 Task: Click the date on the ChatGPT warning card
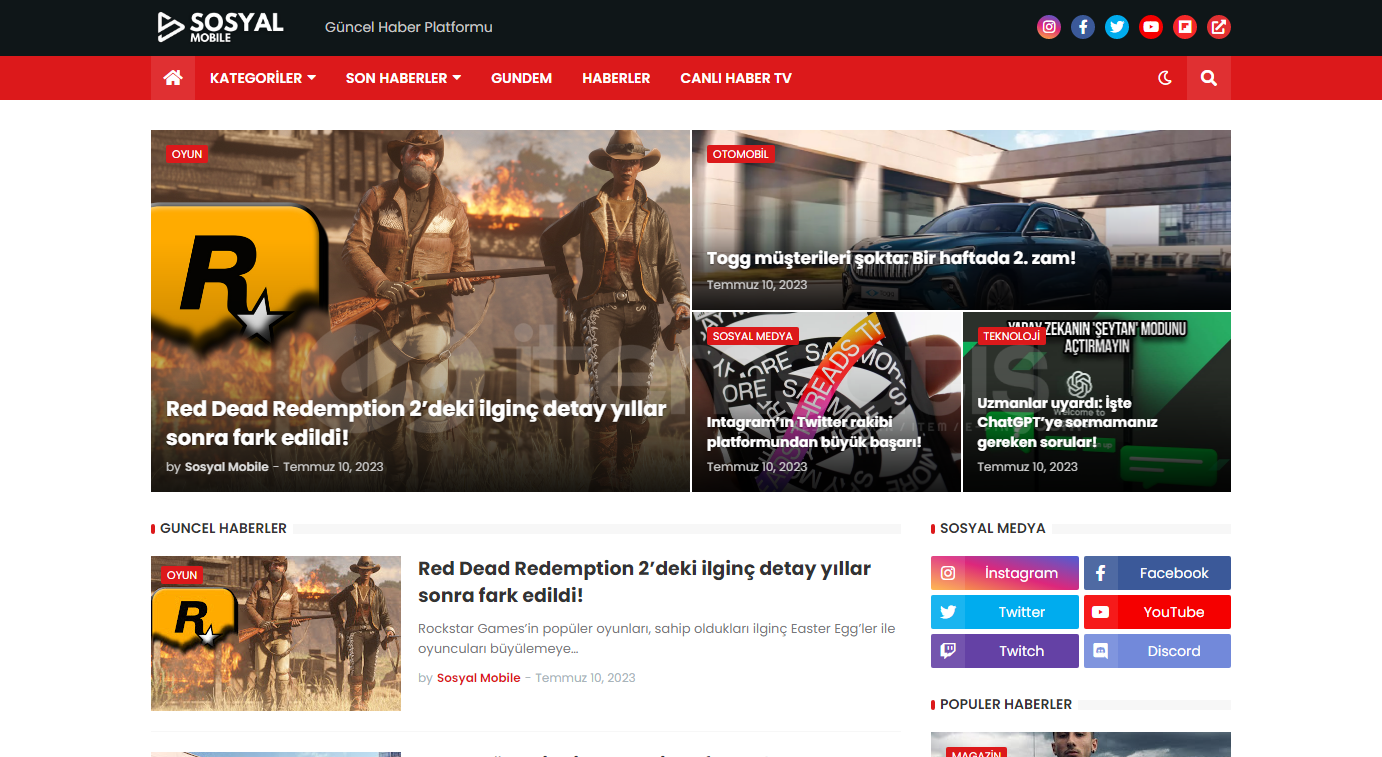tap(1027, 467)
